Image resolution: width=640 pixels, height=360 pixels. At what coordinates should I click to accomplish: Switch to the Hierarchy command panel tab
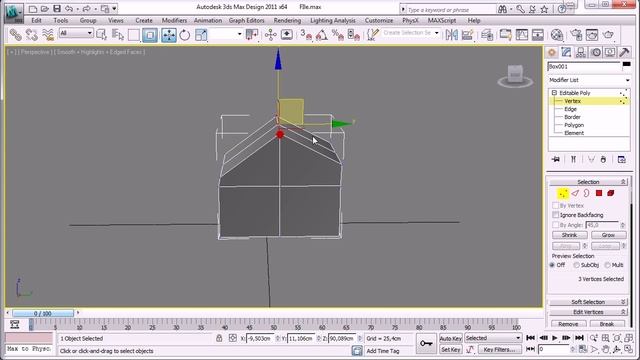click(x=581, y=53)
